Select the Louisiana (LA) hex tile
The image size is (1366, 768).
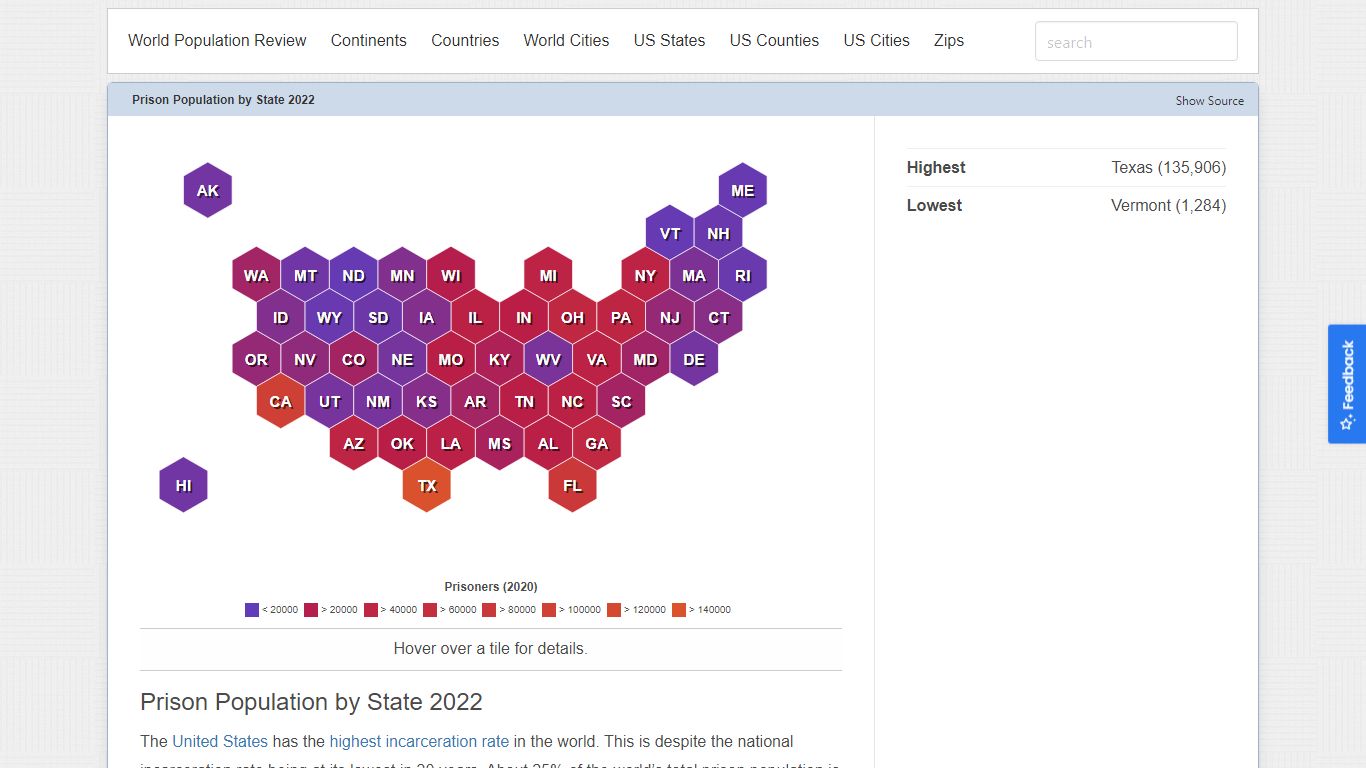pos(451,443)
